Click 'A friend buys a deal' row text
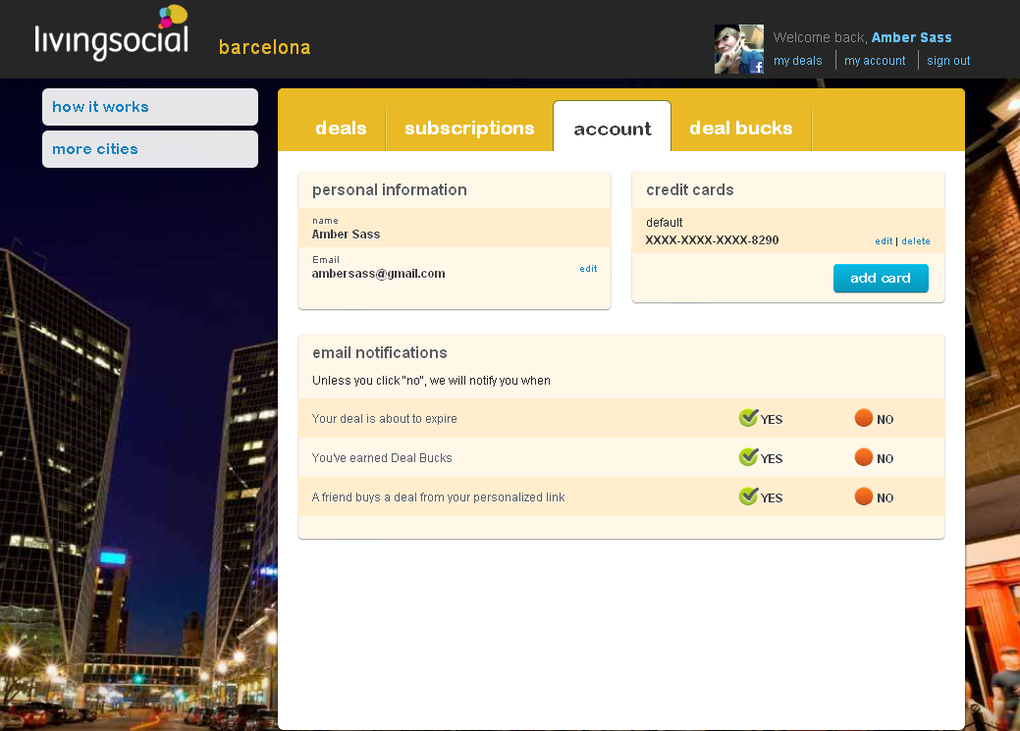The height and width of the screenshot is (731, 1020). (438, 498)
